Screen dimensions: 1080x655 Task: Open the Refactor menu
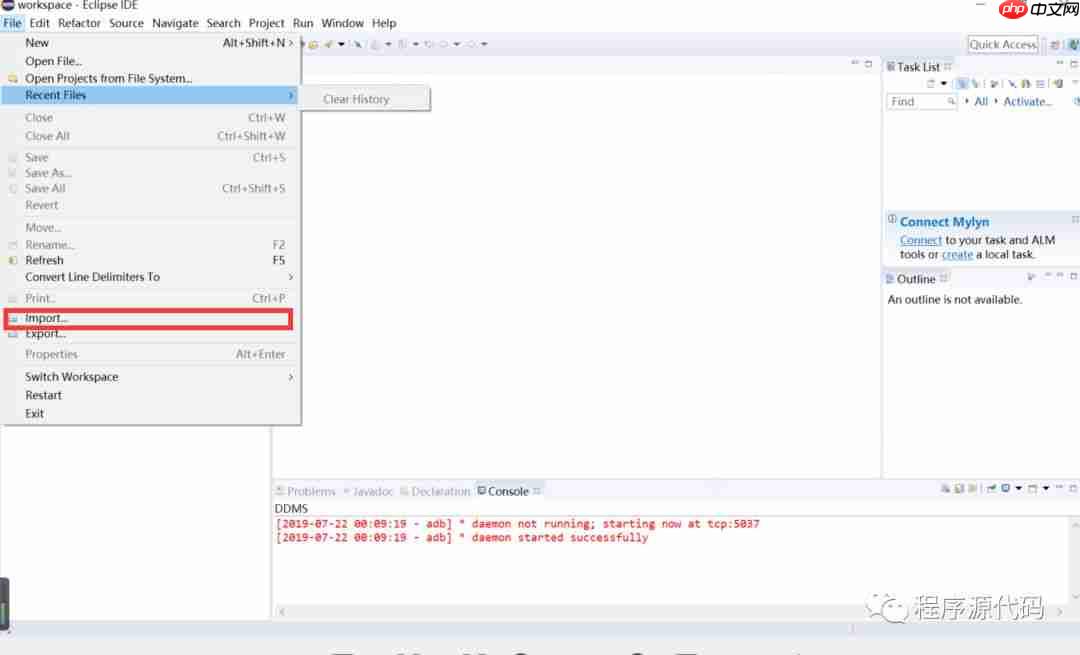pos(79,23)
